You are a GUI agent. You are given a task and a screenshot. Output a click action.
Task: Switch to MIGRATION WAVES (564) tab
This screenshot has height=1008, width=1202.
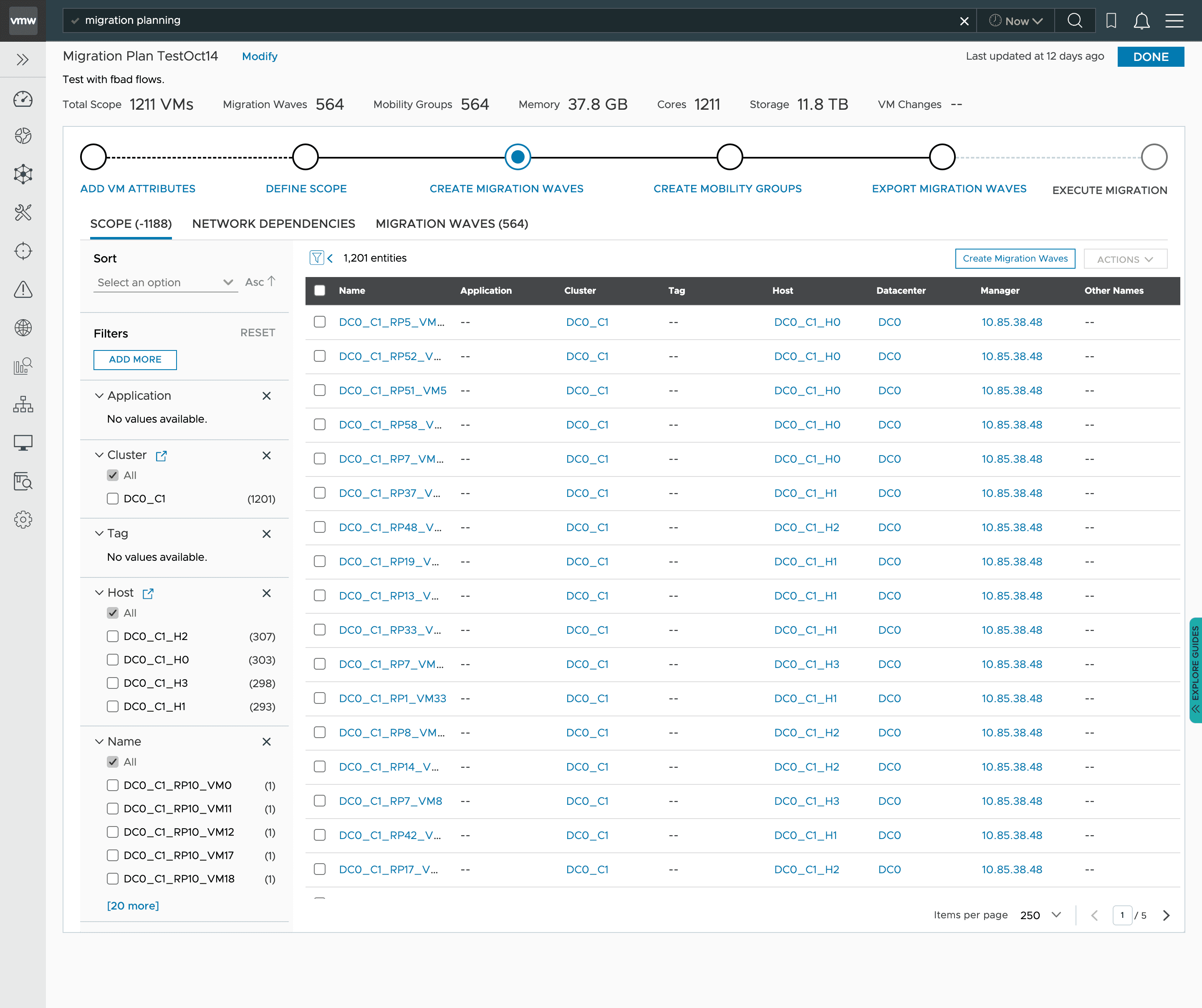click(452, 224)
